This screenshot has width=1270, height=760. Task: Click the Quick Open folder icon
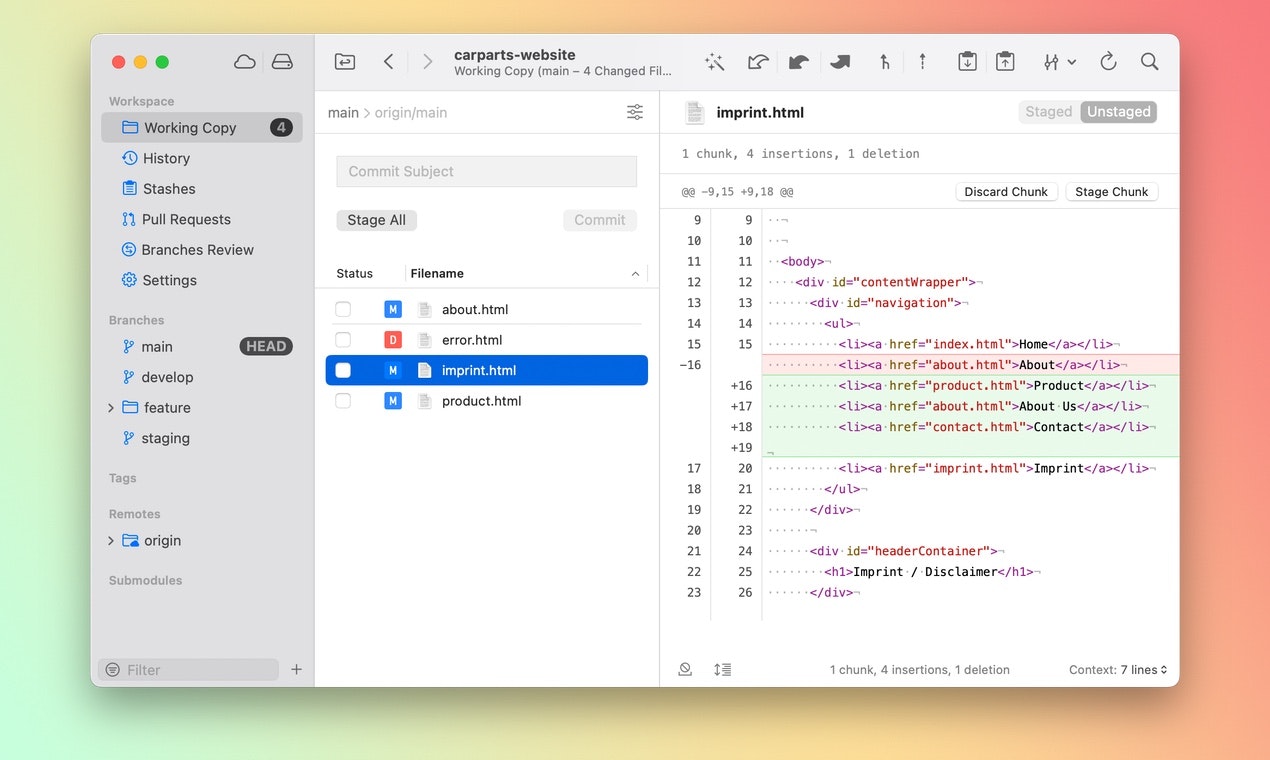[x=345, y=62]
